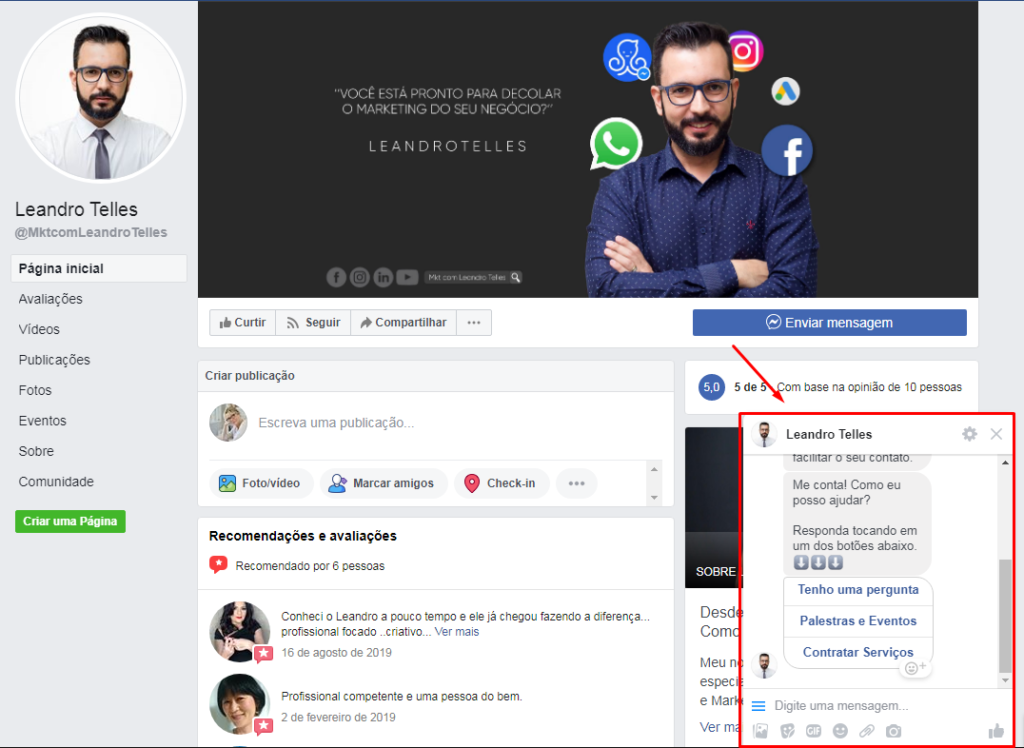This screenshot has width=1024, height=748.
Task: Click recommendation star icon beside heading
Action: (218, 565)
